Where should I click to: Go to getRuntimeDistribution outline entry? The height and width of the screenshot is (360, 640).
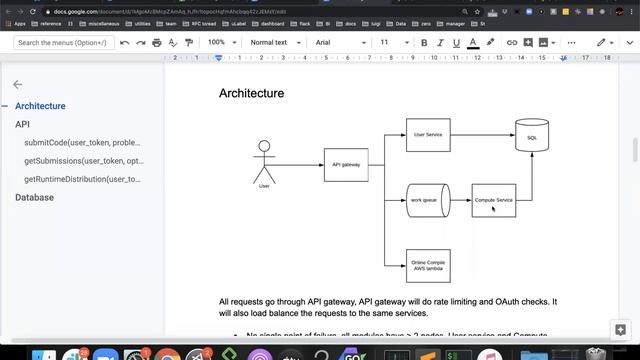[x=82, y=179]
